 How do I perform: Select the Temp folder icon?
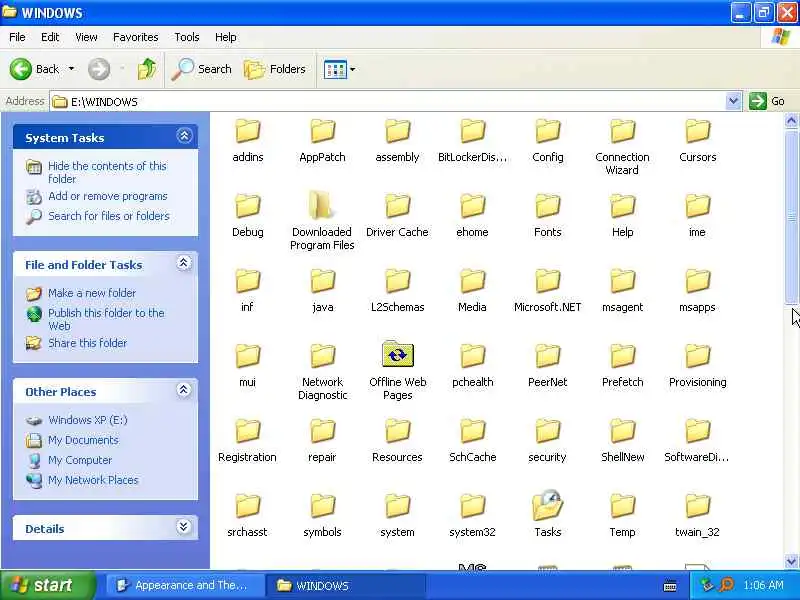622,506
